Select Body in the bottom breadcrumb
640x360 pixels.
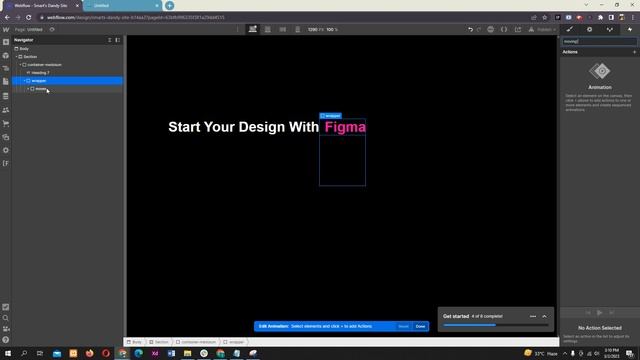(134, 342)
